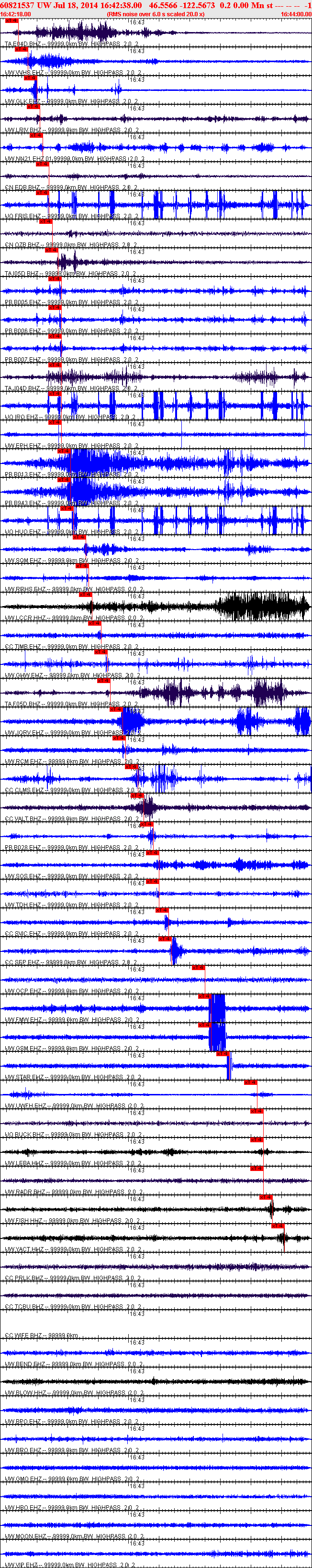
Task: Click the red pick marker on UW.GLK trace
Action: 30,78
